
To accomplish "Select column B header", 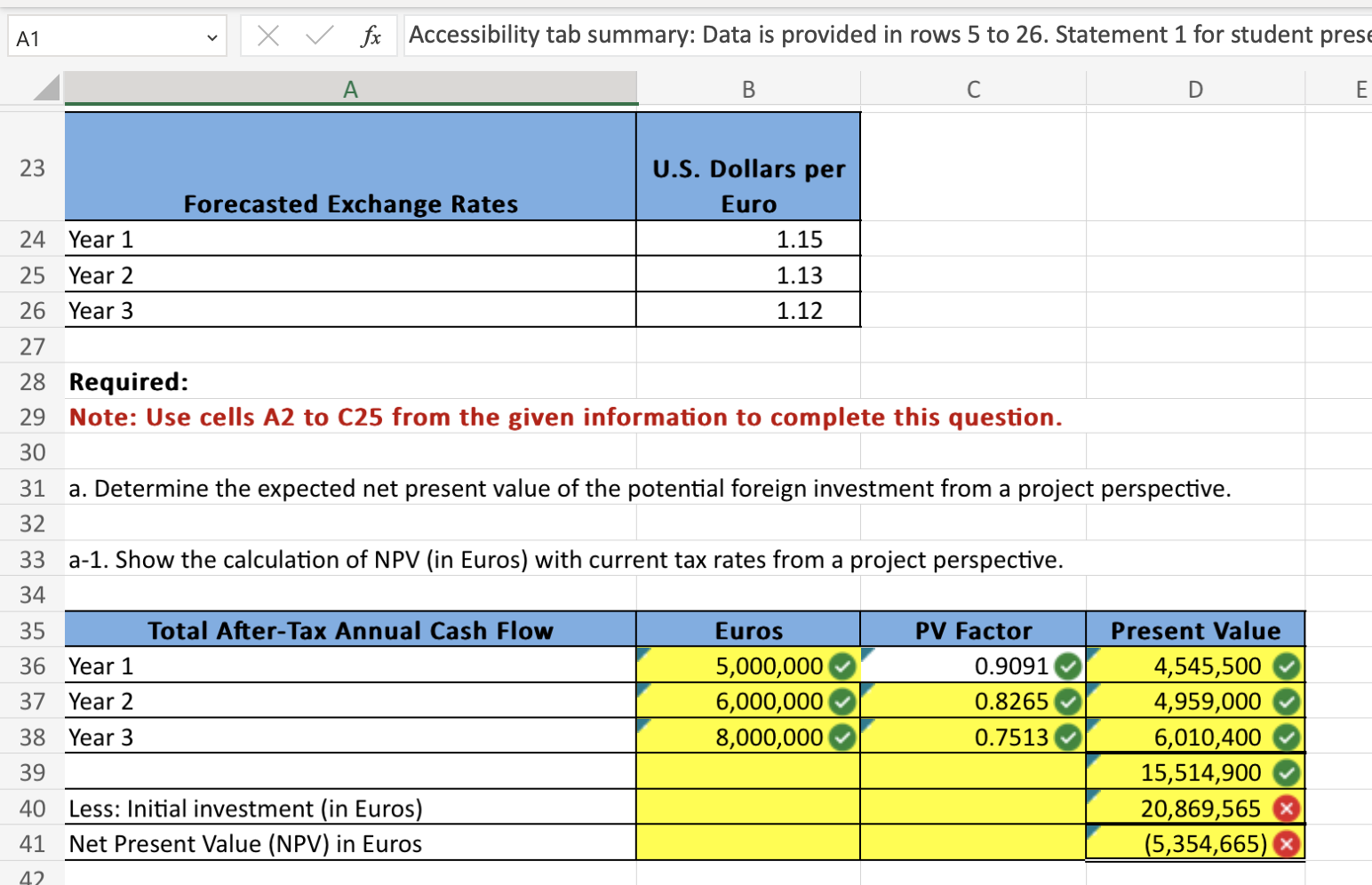I will tap(747, 88).
